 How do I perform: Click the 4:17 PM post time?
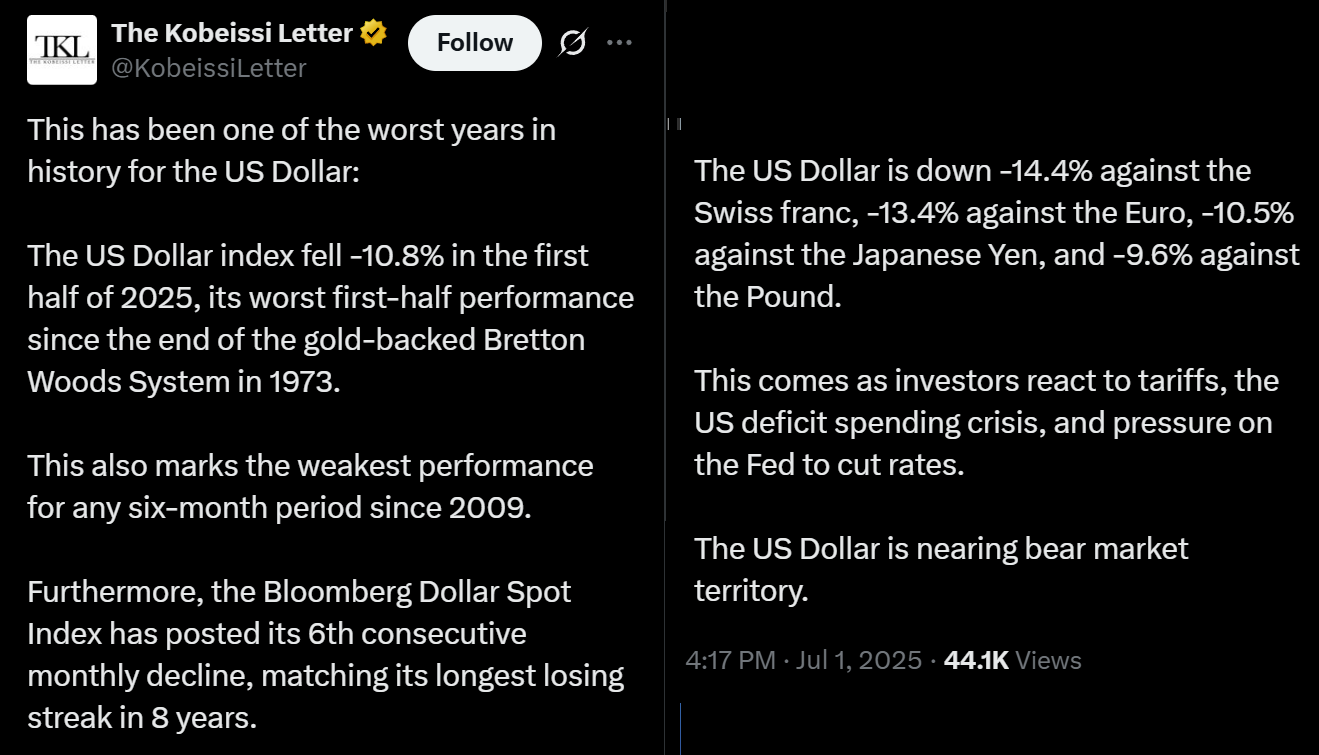coord(730,660)
